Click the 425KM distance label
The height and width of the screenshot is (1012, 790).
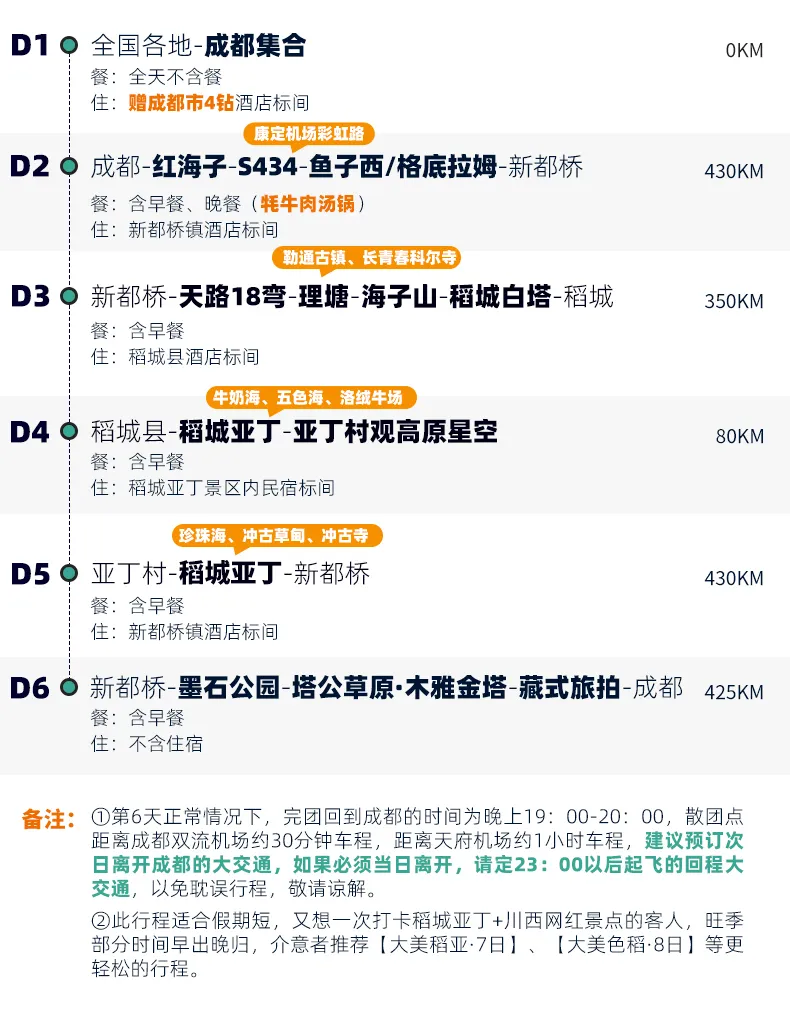click(733, 692)
